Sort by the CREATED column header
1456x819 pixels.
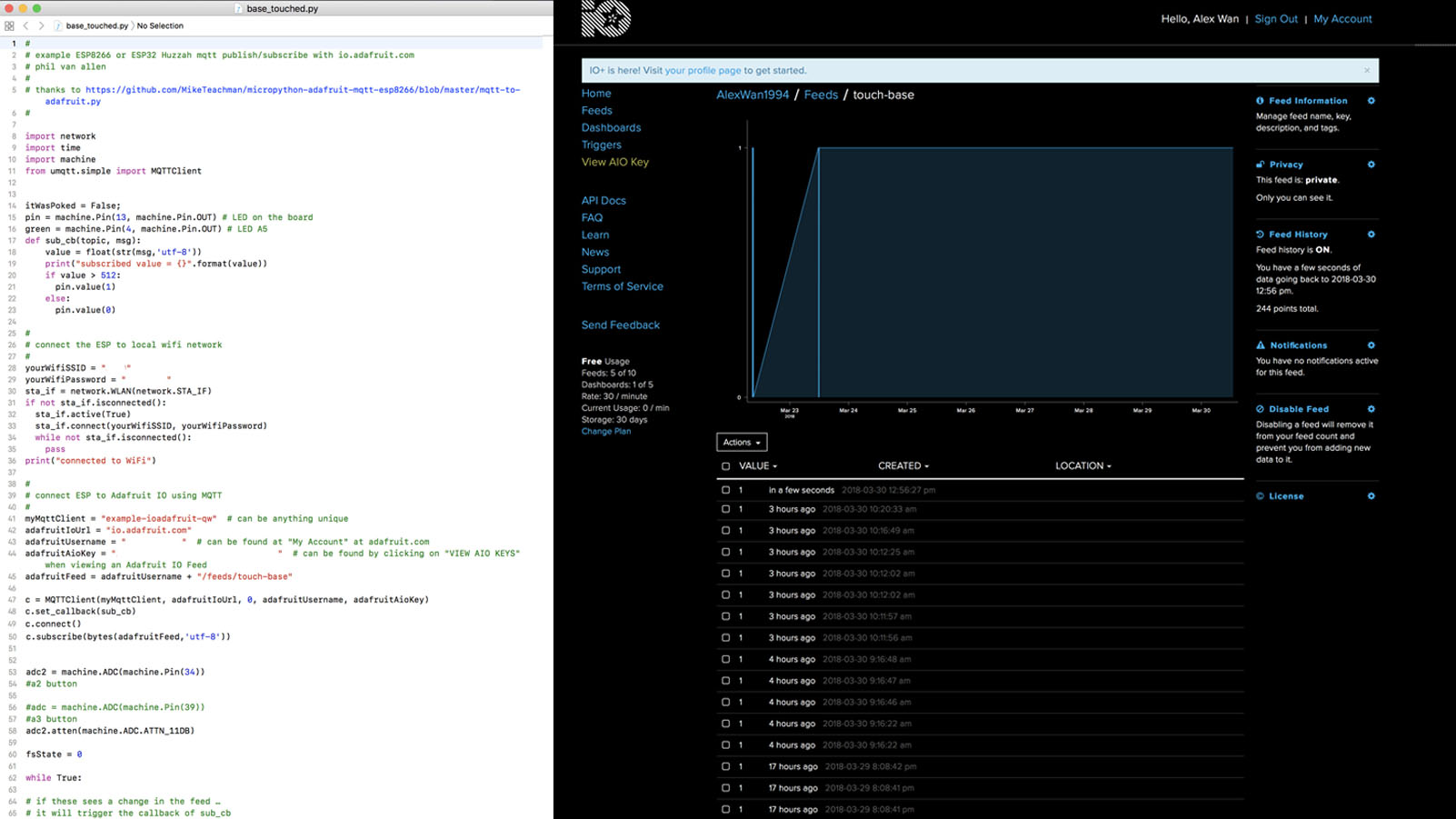click(x=903, y=466)
